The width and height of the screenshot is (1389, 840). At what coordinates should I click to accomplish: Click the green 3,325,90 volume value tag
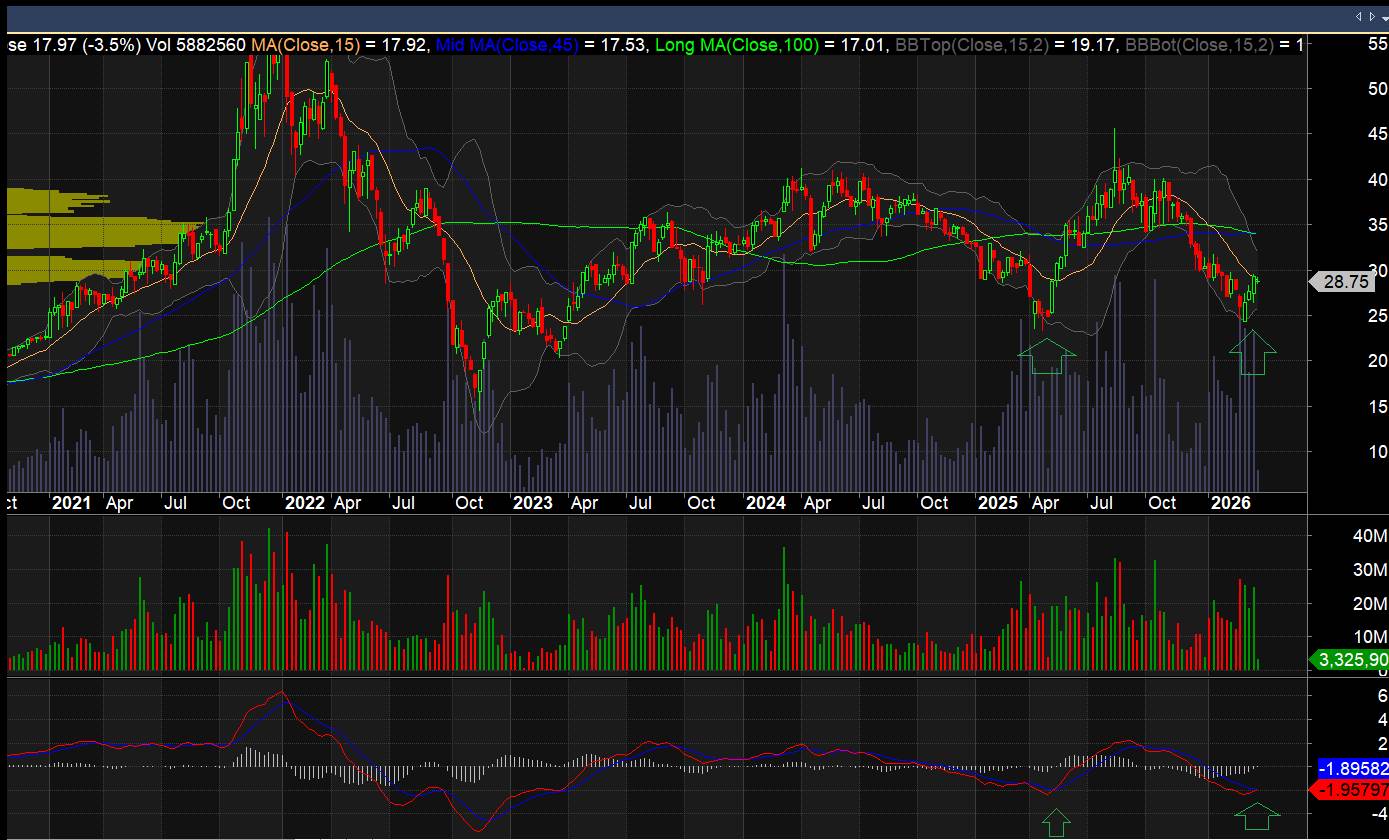[1350, 660]
